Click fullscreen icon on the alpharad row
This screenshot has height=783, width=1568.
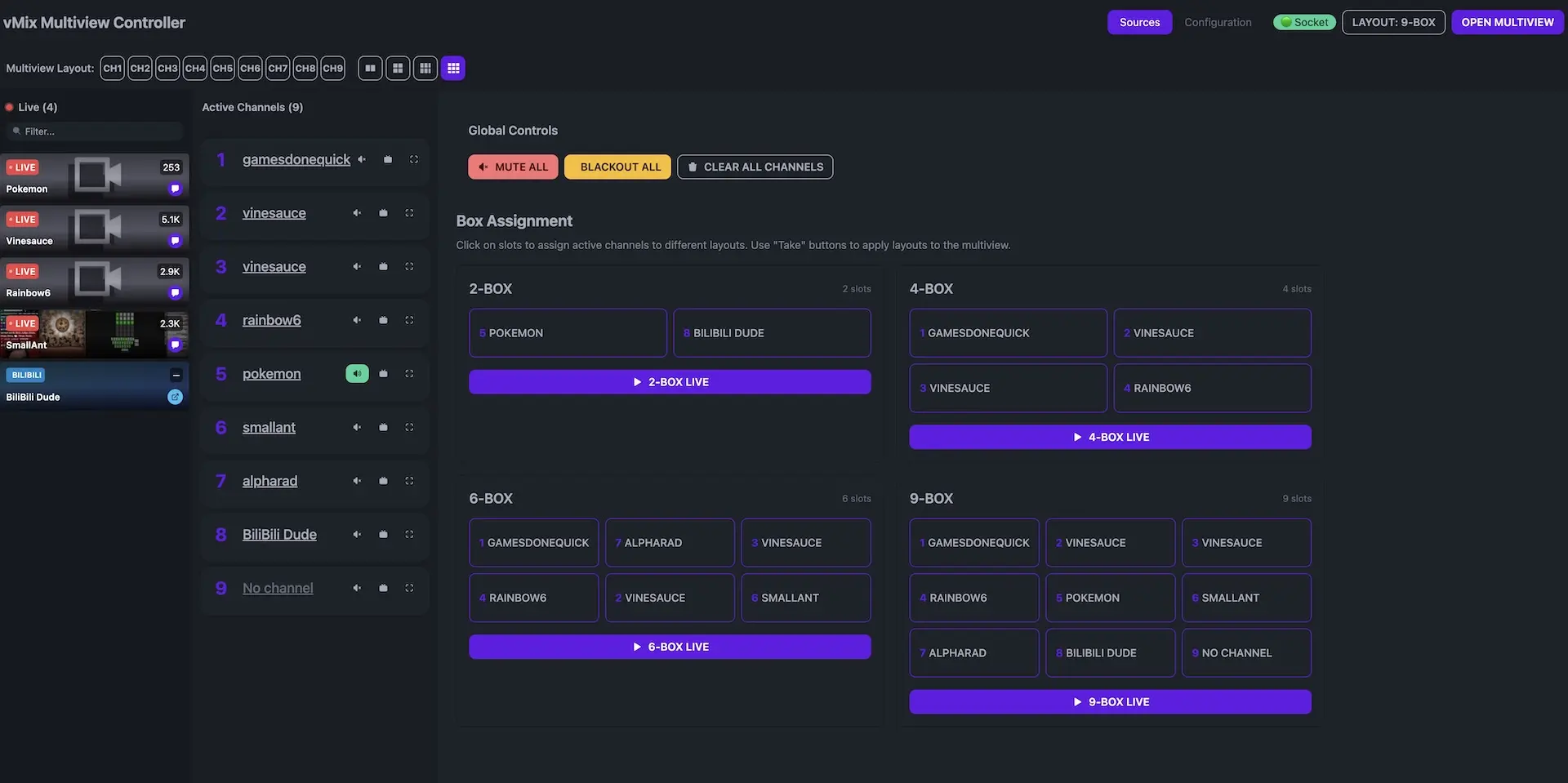409,481
